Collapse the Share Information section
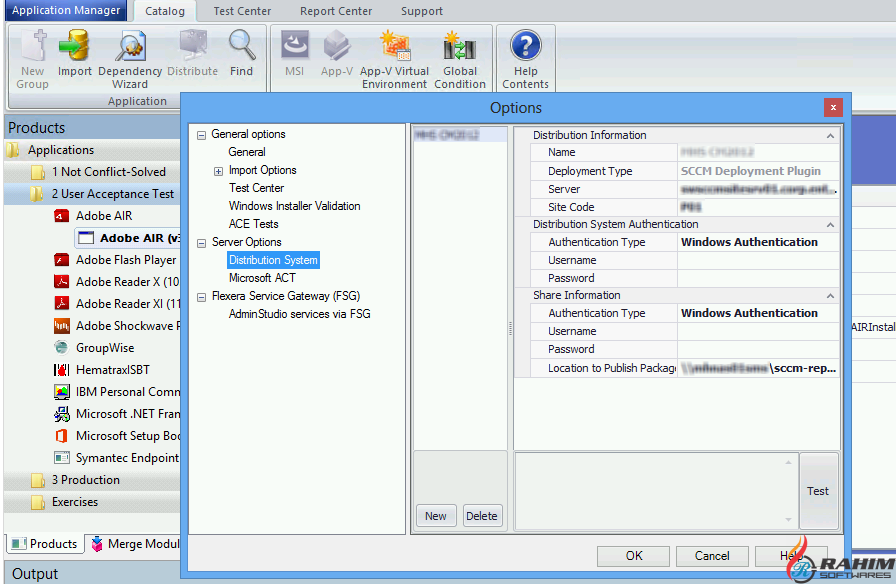896x584 pixels. click(830, 296)
